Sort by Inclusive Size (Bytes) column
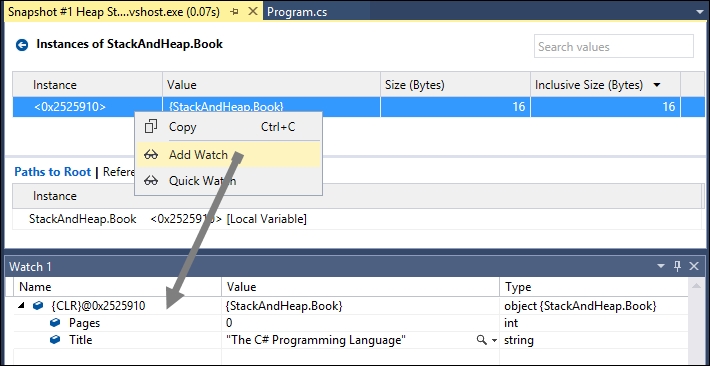Viewport: 710px width, 366px height. (605, 85)
